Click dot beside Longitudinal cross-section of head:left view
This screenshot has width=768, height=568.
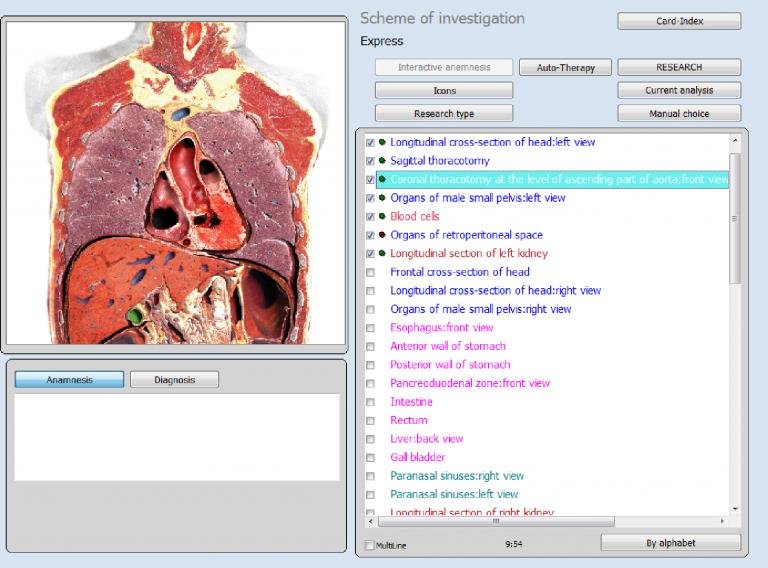click(382, 142)
